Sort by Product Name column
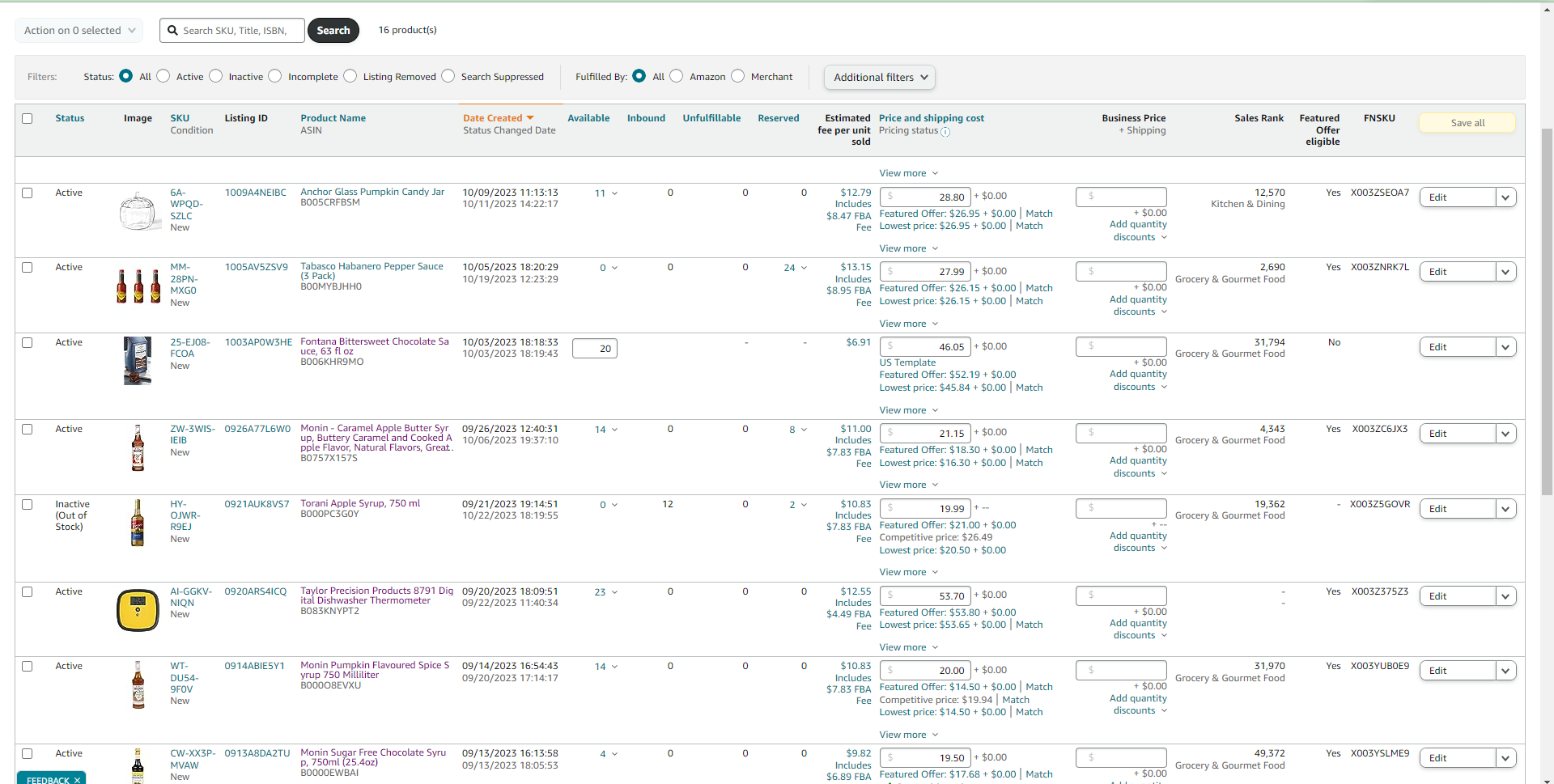 (x=333, y=118)
